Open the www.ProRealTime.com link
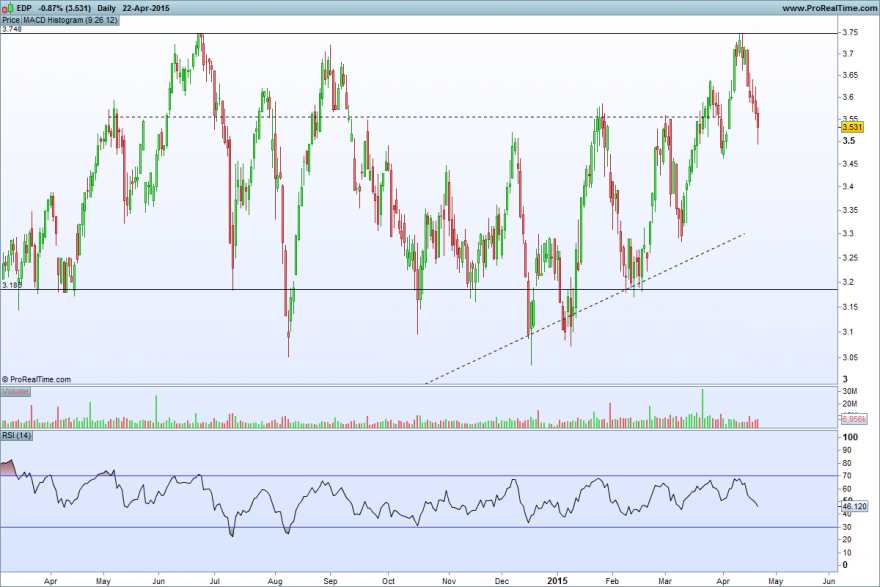Screen dimensions: 880x587 pos(829,8)
